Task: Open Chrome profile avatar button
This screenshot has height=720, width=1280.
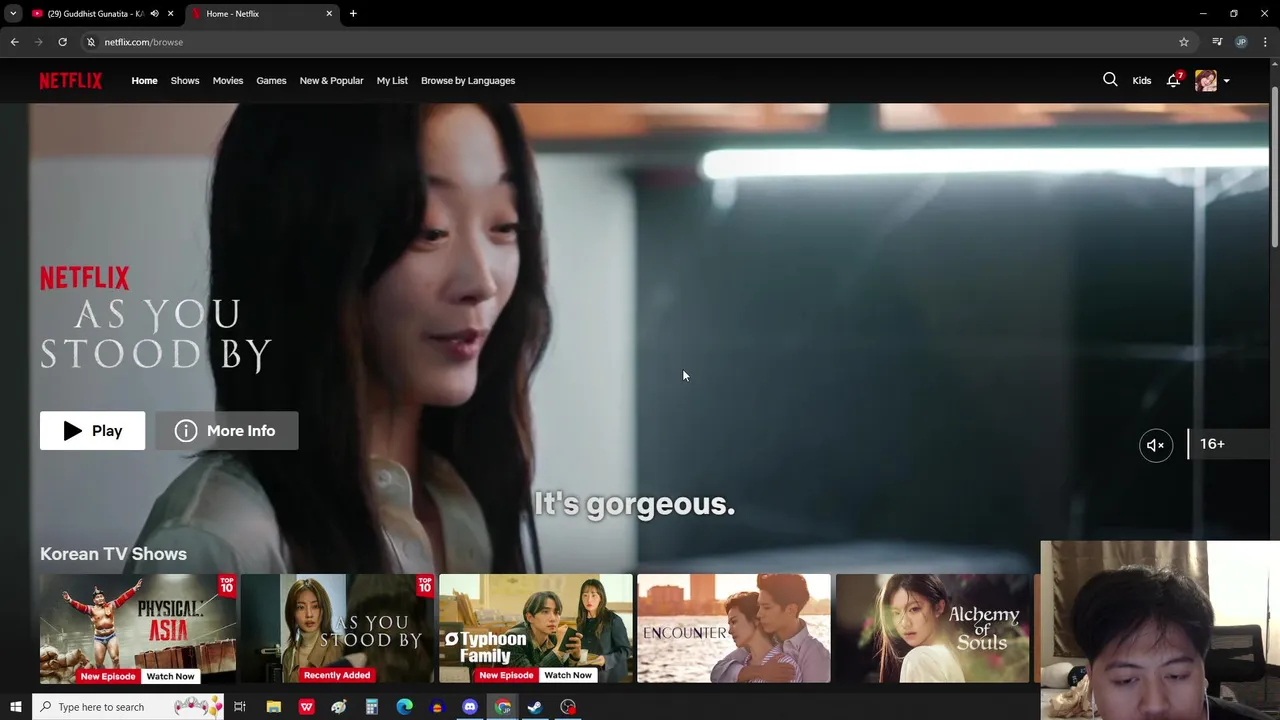Action: pyautogui.click(x=1241, y=42)
